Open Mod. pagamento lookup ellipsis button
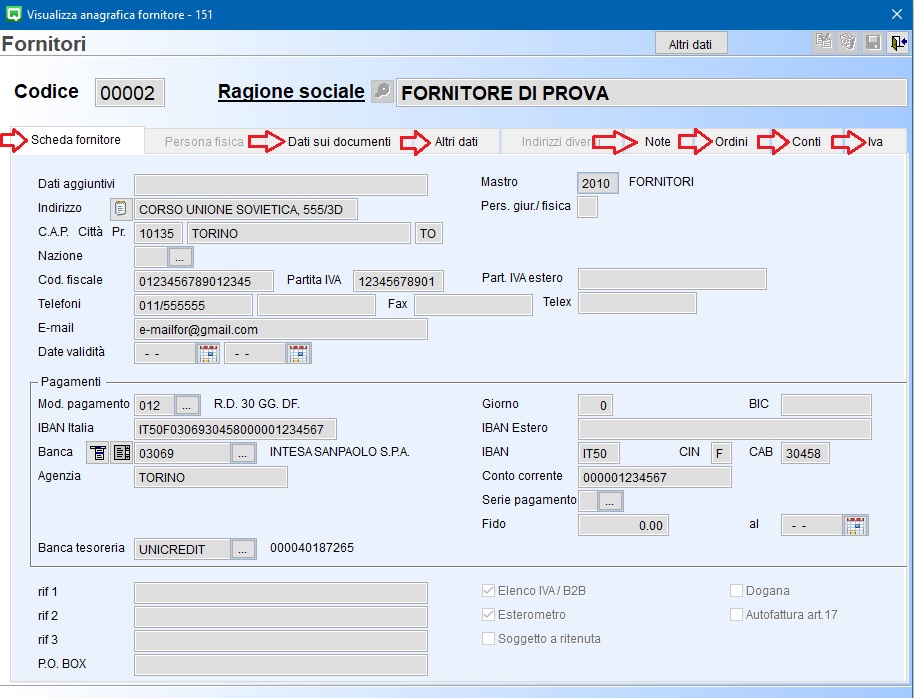 pos(187,405)
